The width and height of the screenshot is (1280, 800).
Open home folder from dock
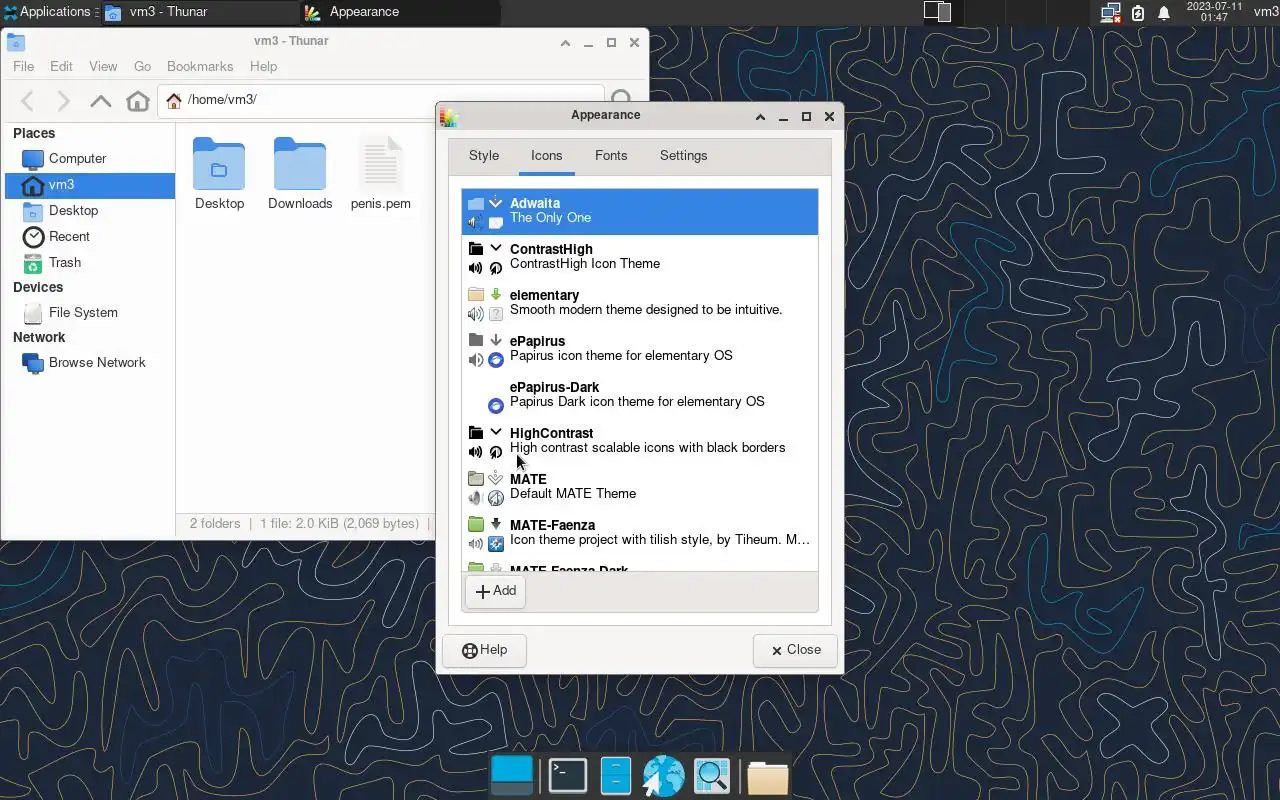(767, 777)
